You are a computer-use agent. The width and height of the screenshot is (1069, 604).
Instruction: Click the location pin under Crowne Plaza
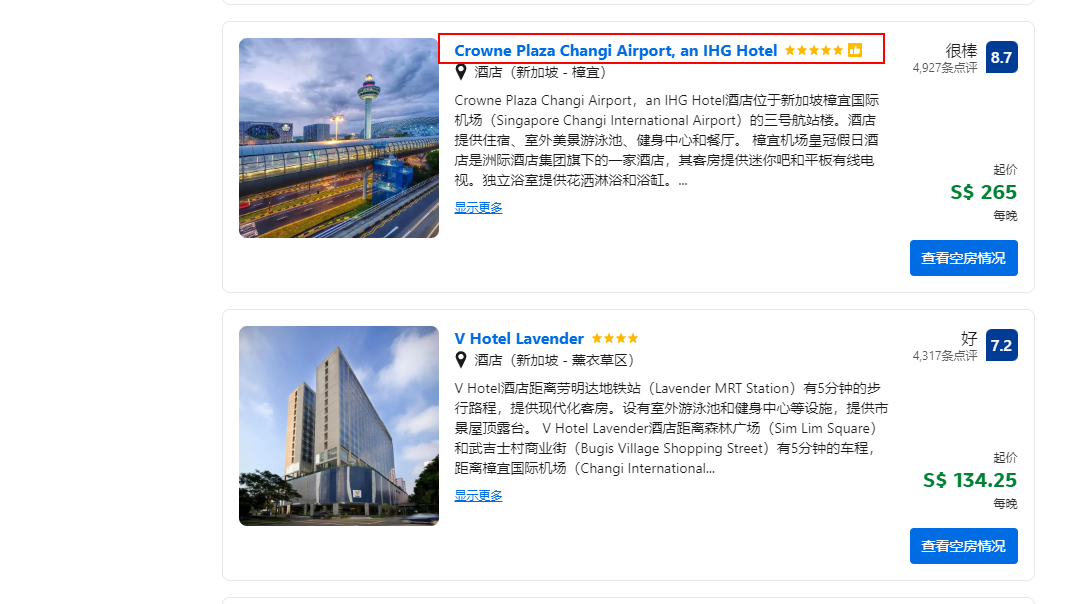click(x=461, y=72)
